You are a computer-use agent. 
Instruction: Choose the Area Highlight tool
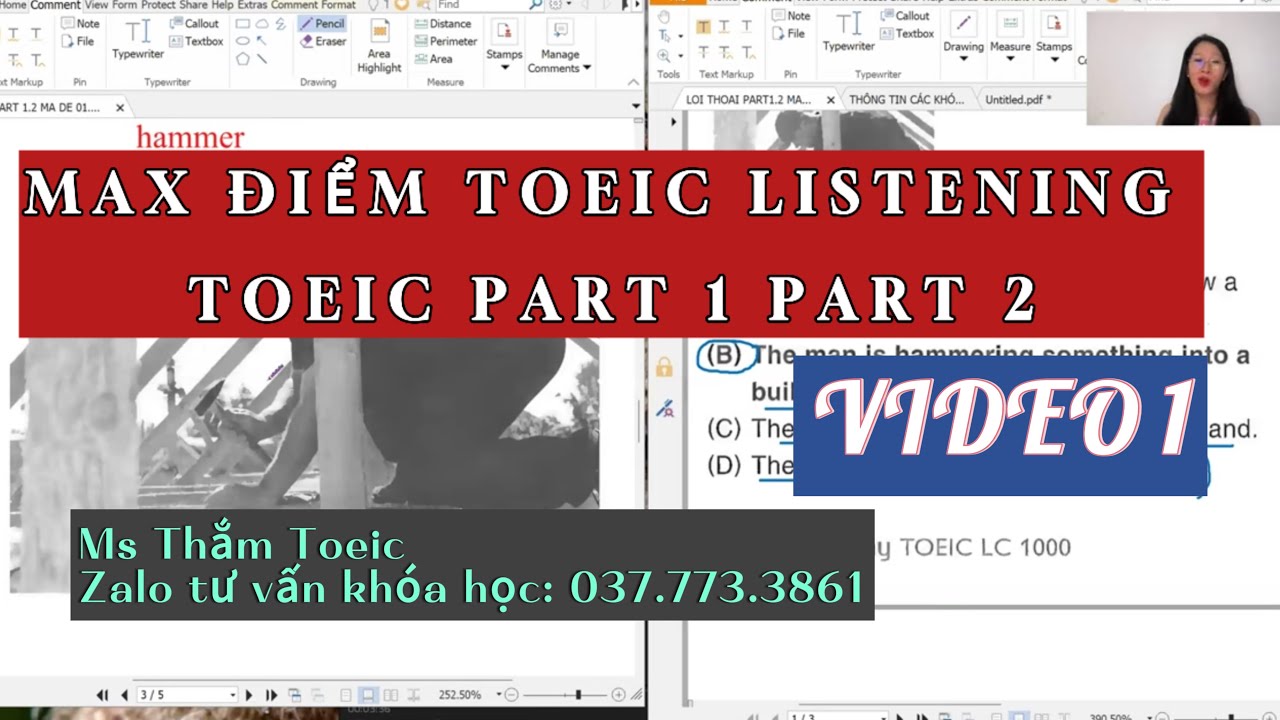click(379, 47)
